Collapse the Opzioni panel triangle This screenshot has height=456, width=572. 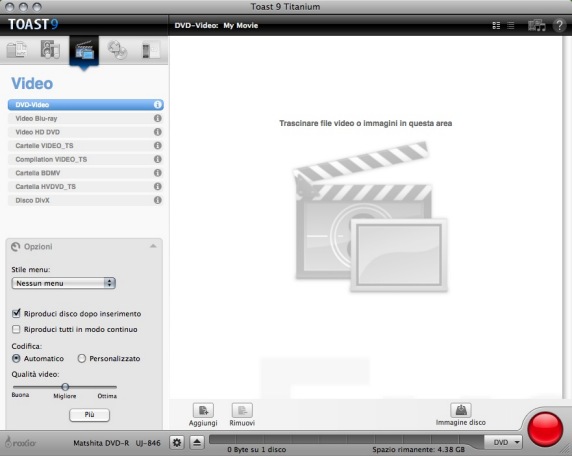click(x=153, y=246)
